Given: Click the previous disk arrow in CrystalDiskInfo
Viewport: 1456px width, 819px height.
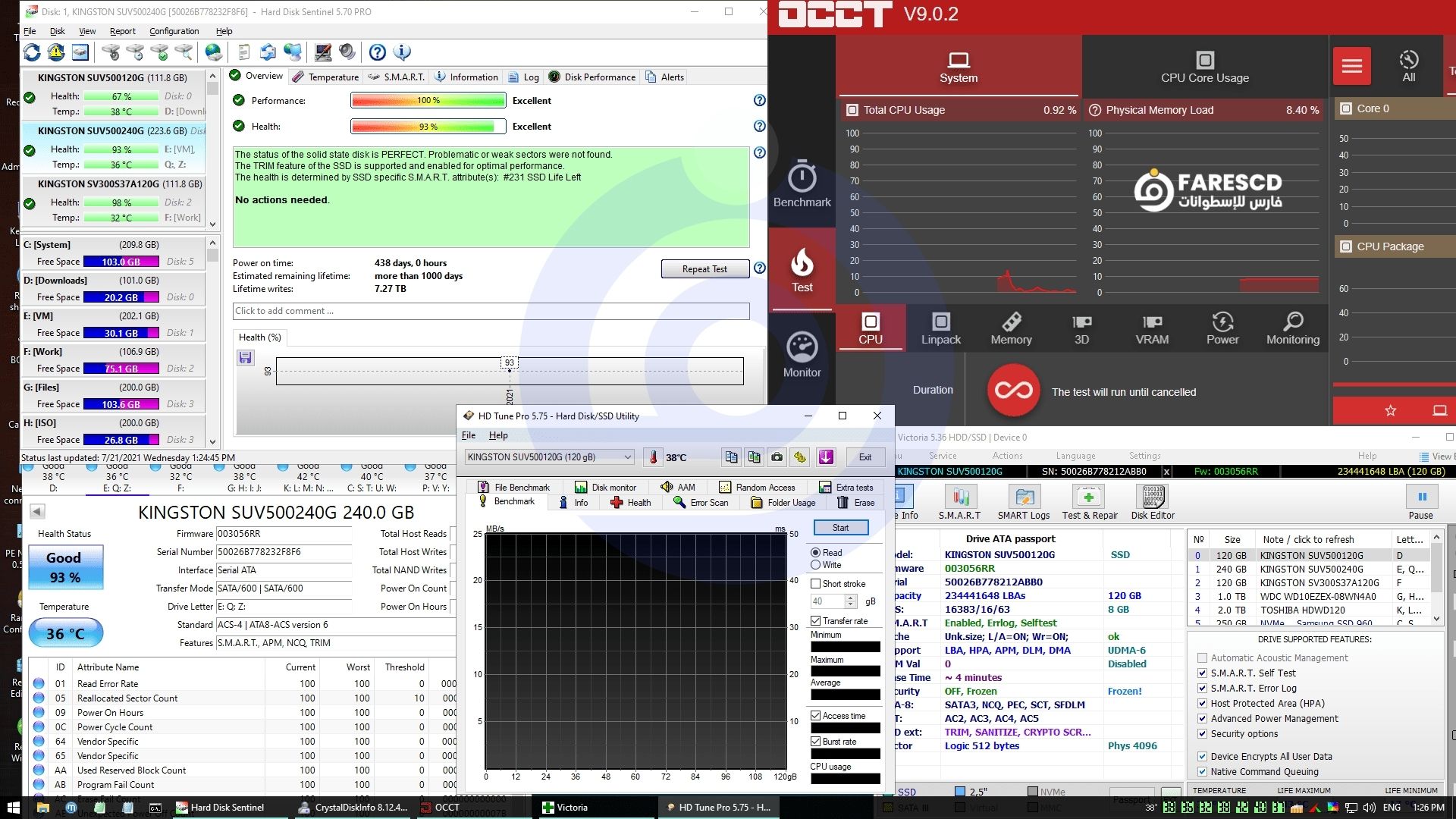Looking at the screenshot, I should (x=37, y=511).
